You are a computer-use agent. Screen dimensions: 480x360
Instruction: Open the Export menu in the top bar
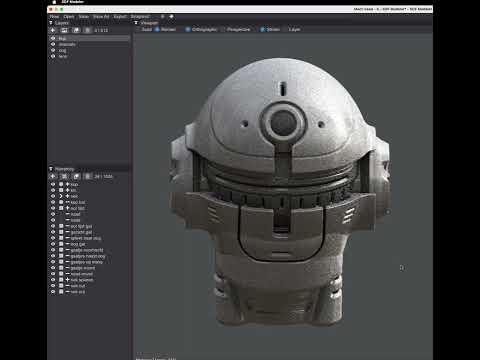pos(120,16)
